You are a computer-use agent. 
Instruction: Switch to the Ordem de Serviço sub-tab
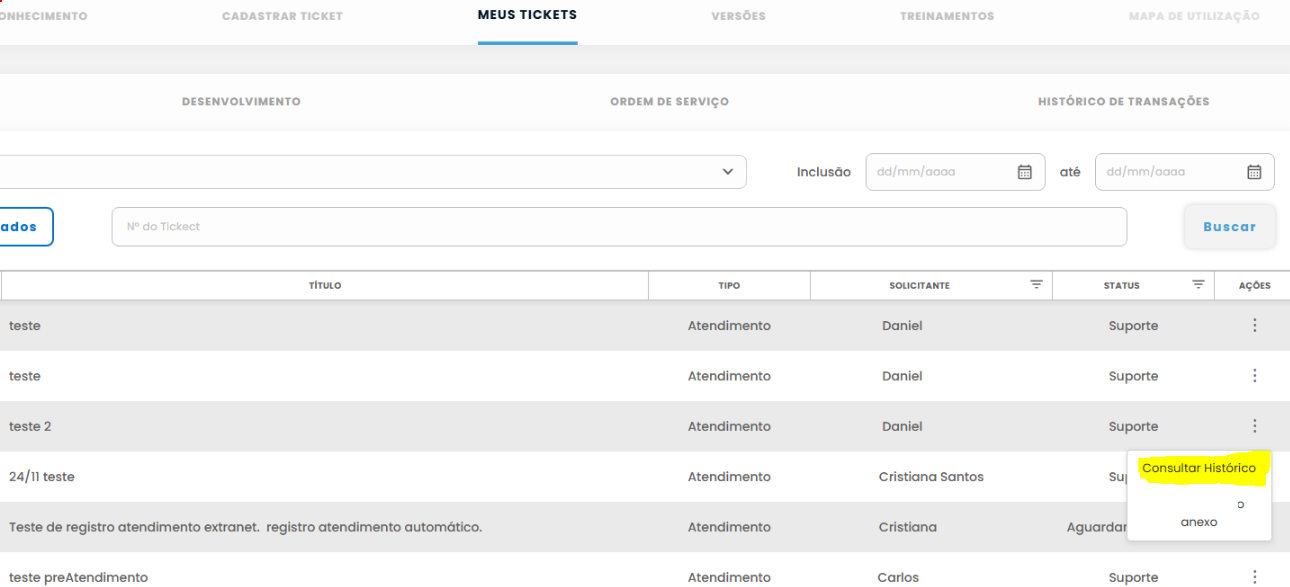[669, 102]
